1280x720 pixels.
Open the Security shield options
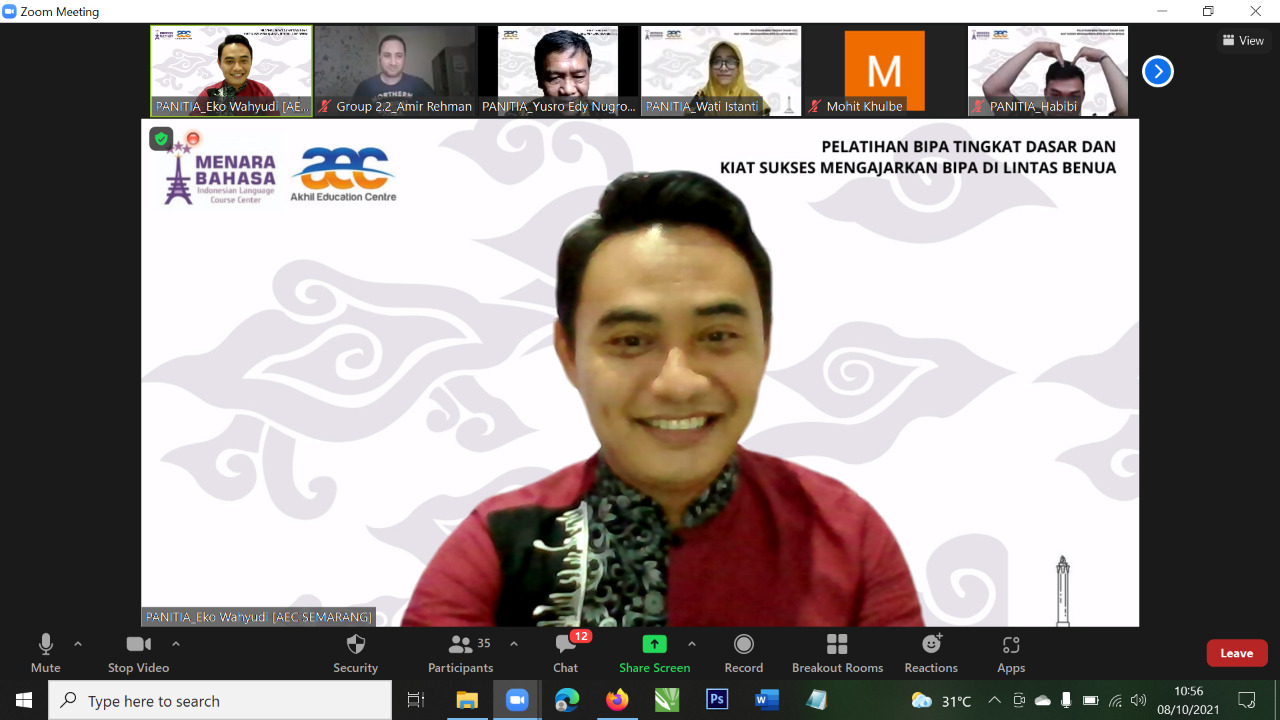[x=355, y=653]
